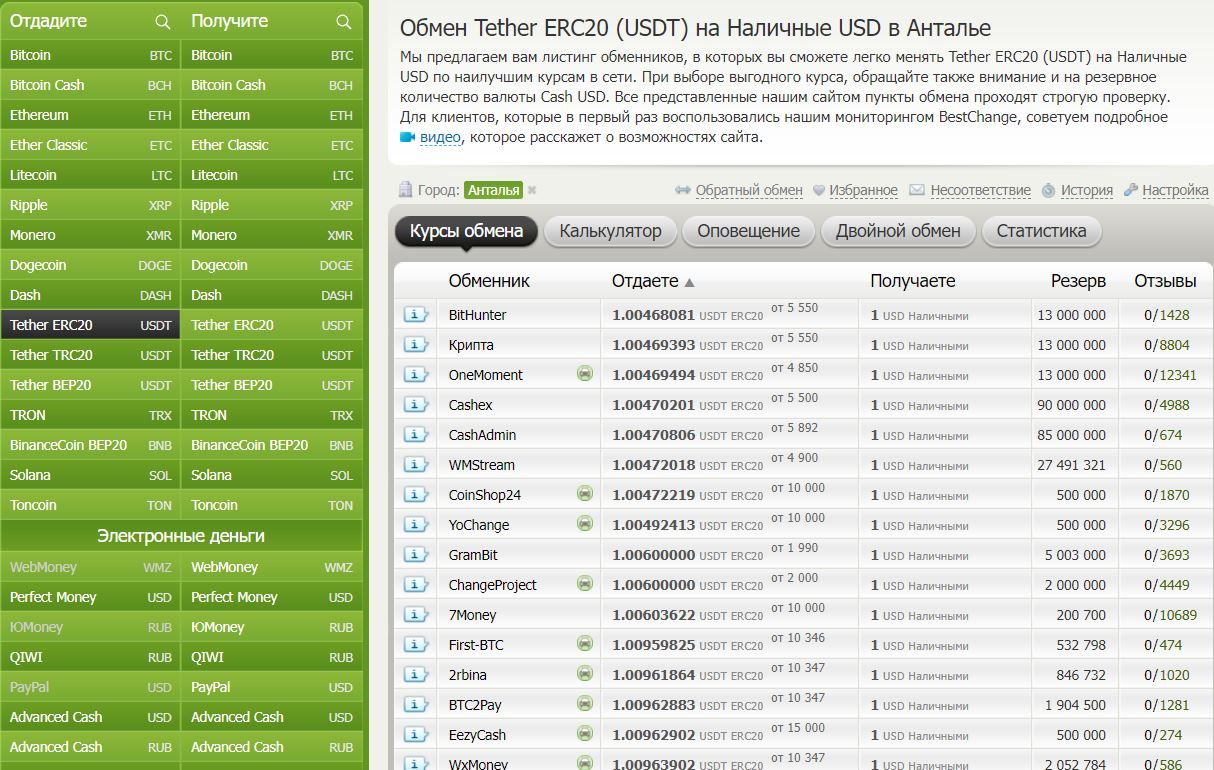This screenshot has width=1214, height=770.
Task: Select Advanced Cash RUB in Получите list
Action: [271, 747]
